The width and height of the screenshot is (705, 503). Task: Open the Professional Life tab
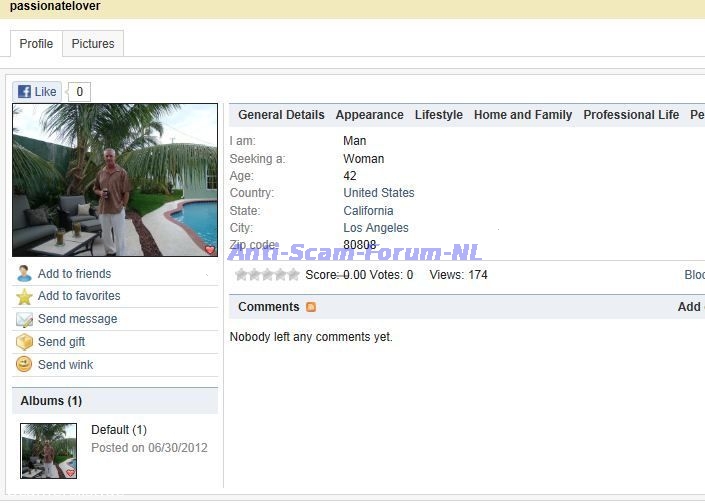631,115
